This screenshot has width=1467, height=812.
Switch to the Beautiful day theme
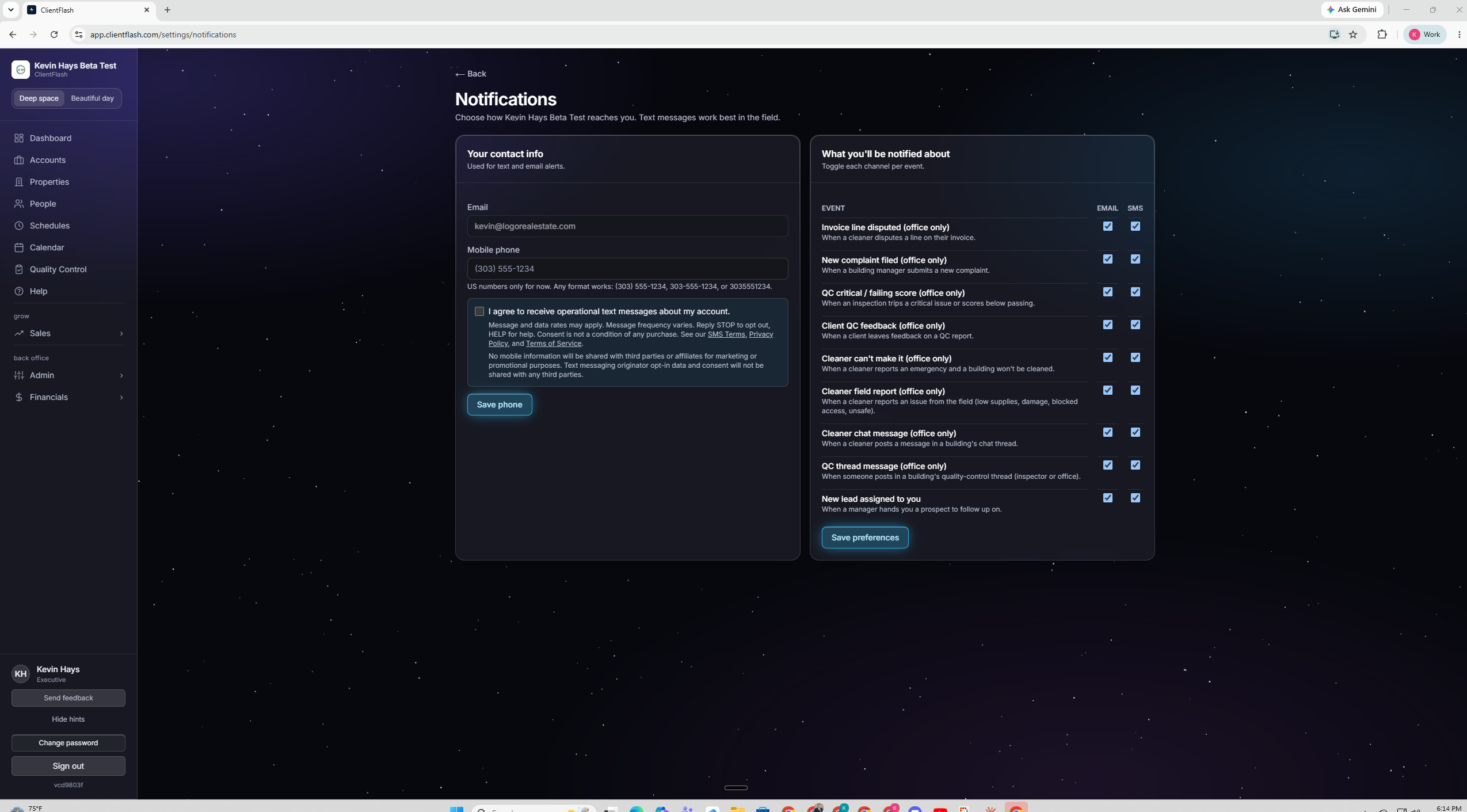[x=93, y=98]
